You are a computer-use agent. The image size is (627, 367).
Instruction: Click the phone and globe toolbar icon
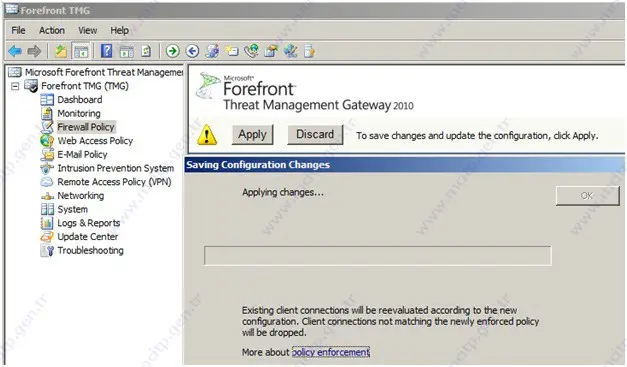tap(251, 51)
